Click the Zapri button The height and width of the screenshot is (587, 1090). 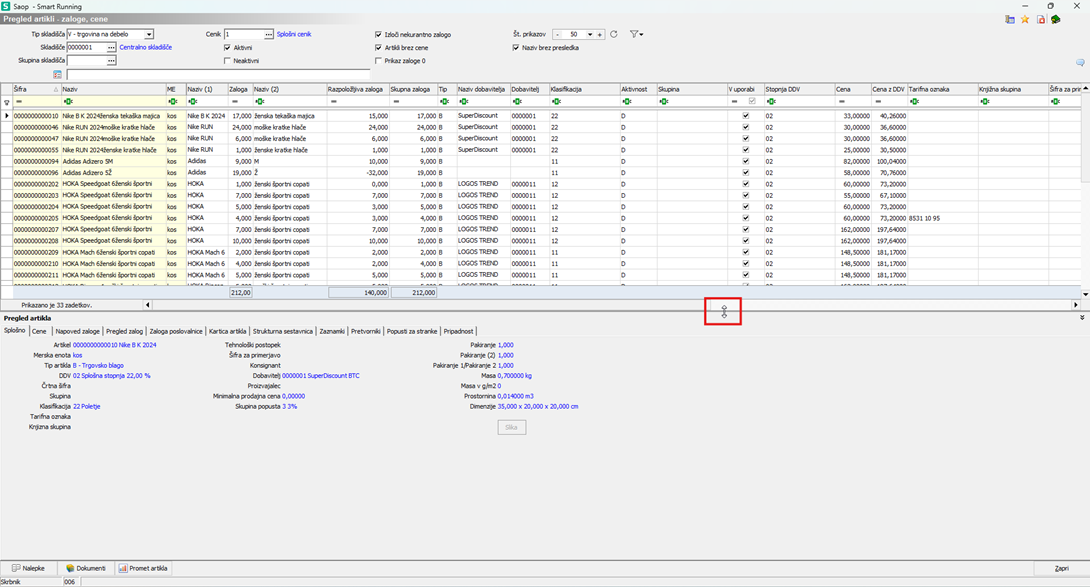click(1062, 568)
